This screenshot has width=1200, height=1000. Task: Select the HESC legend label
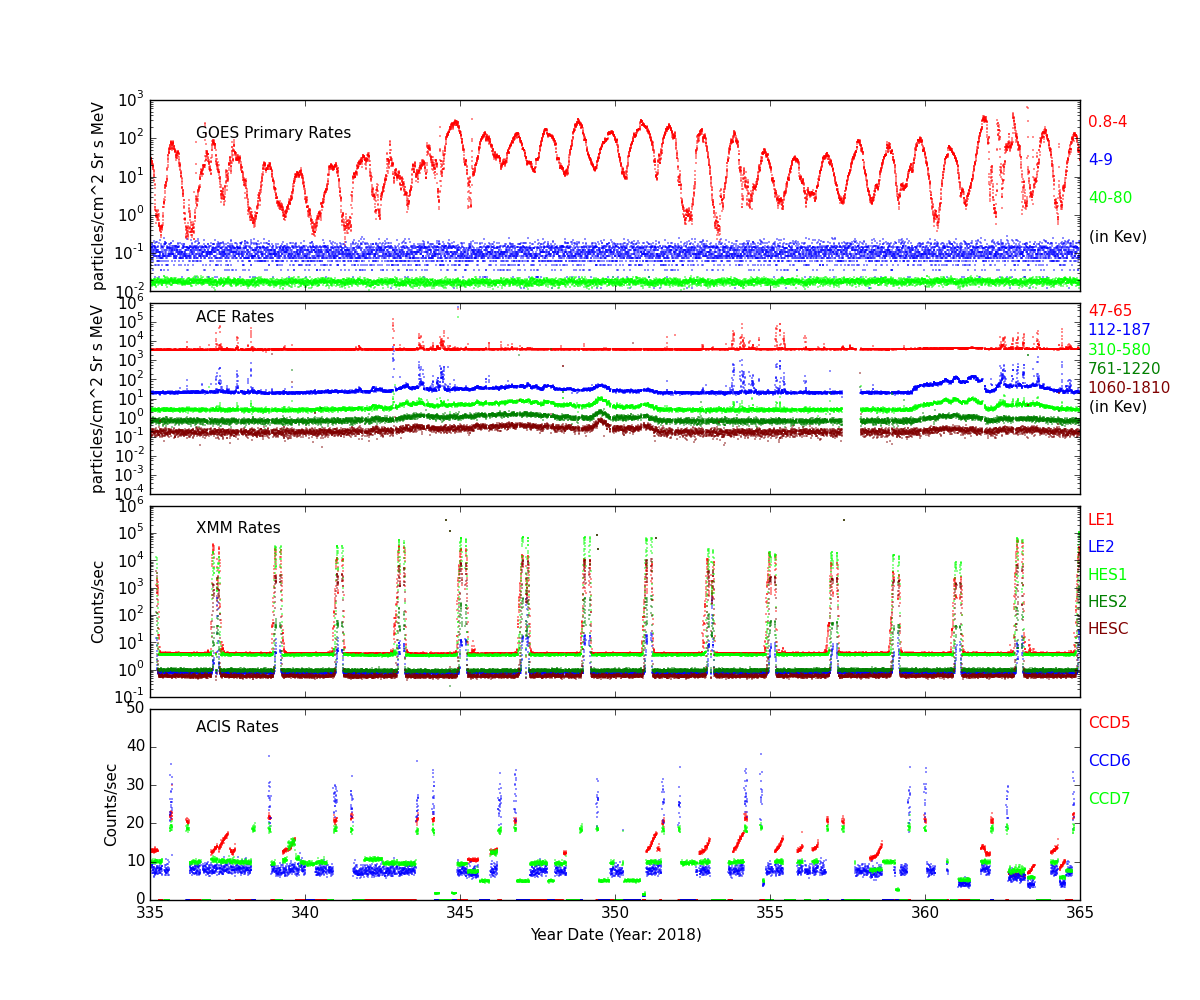[1108, 629]
